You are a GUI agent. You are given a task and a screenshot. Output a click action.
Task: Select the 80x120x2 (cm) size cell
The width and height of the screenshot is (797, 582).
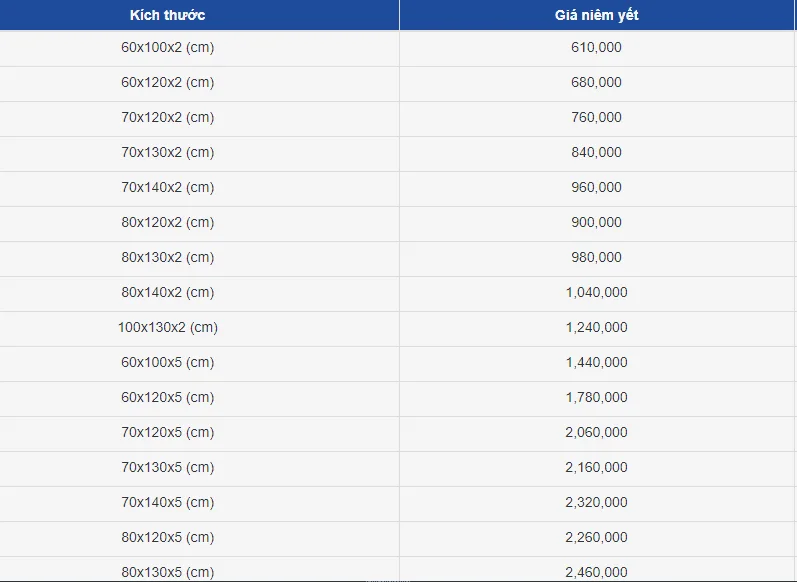tap(168, 222)
